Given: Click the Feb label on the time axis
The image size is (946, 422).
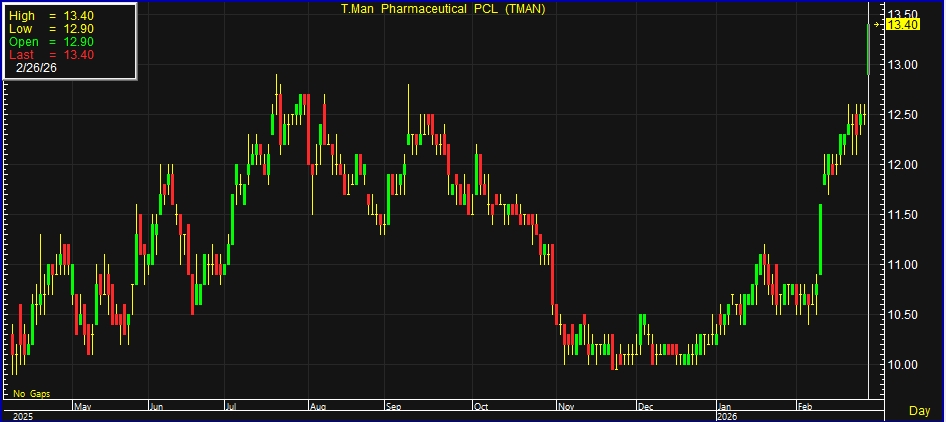Looking at the screenshot, I should 804,407.
